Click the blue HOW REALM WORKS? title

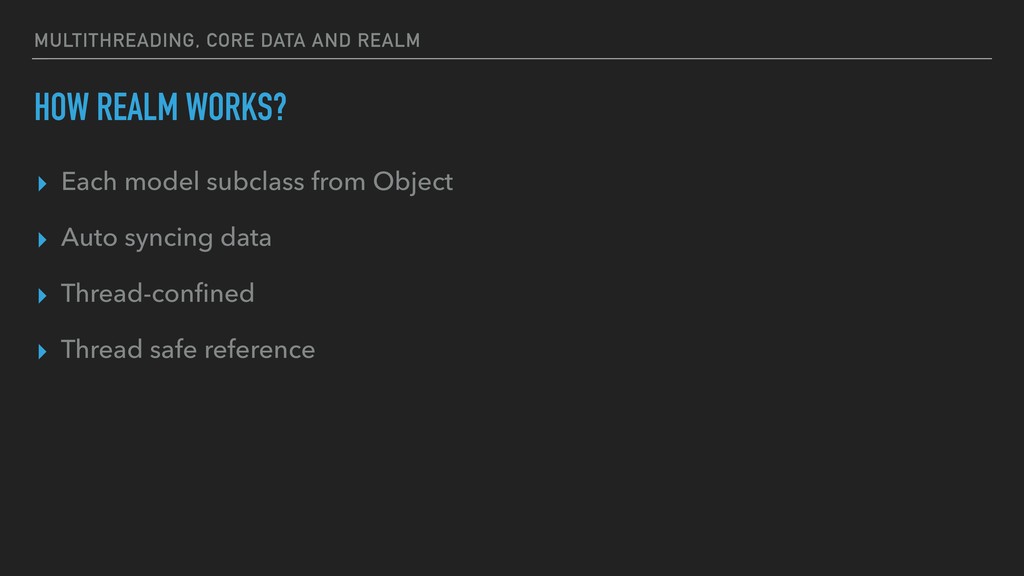pos(161,107)
